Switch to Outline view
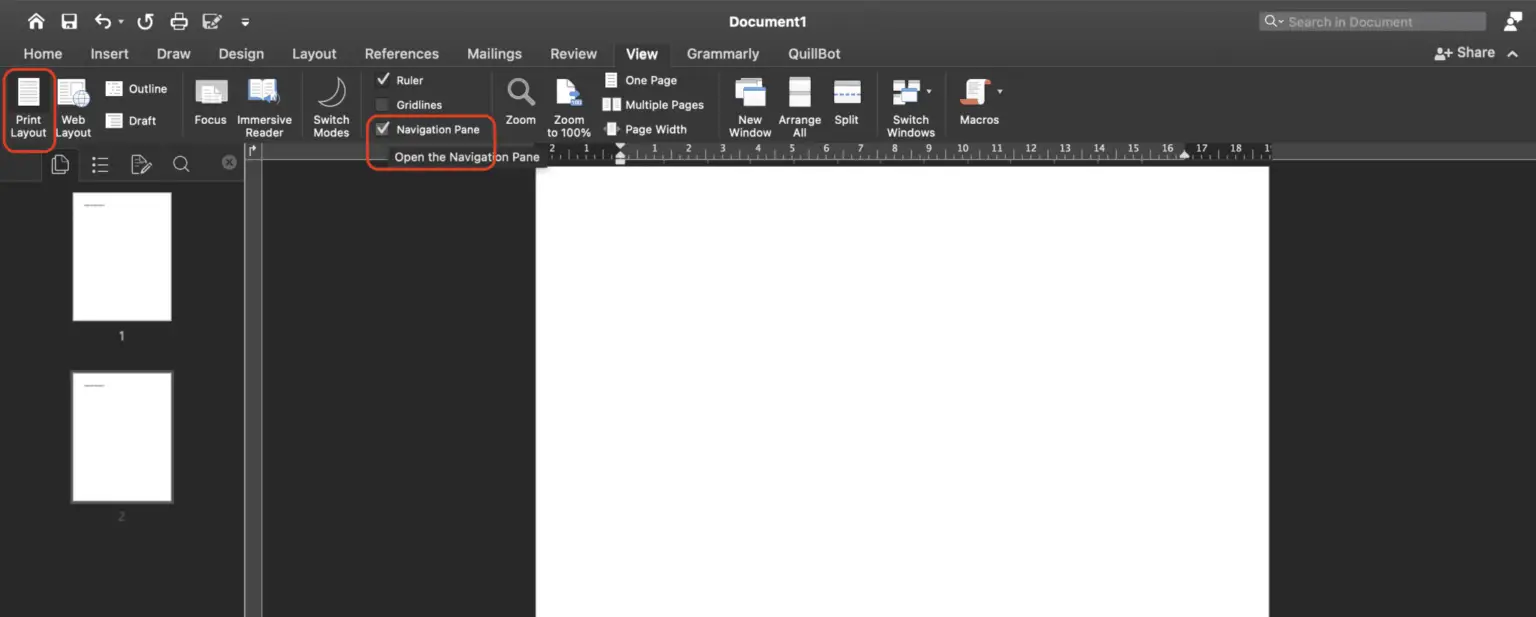This screenshot has height=617, width=1536. (x=137, y=89)
